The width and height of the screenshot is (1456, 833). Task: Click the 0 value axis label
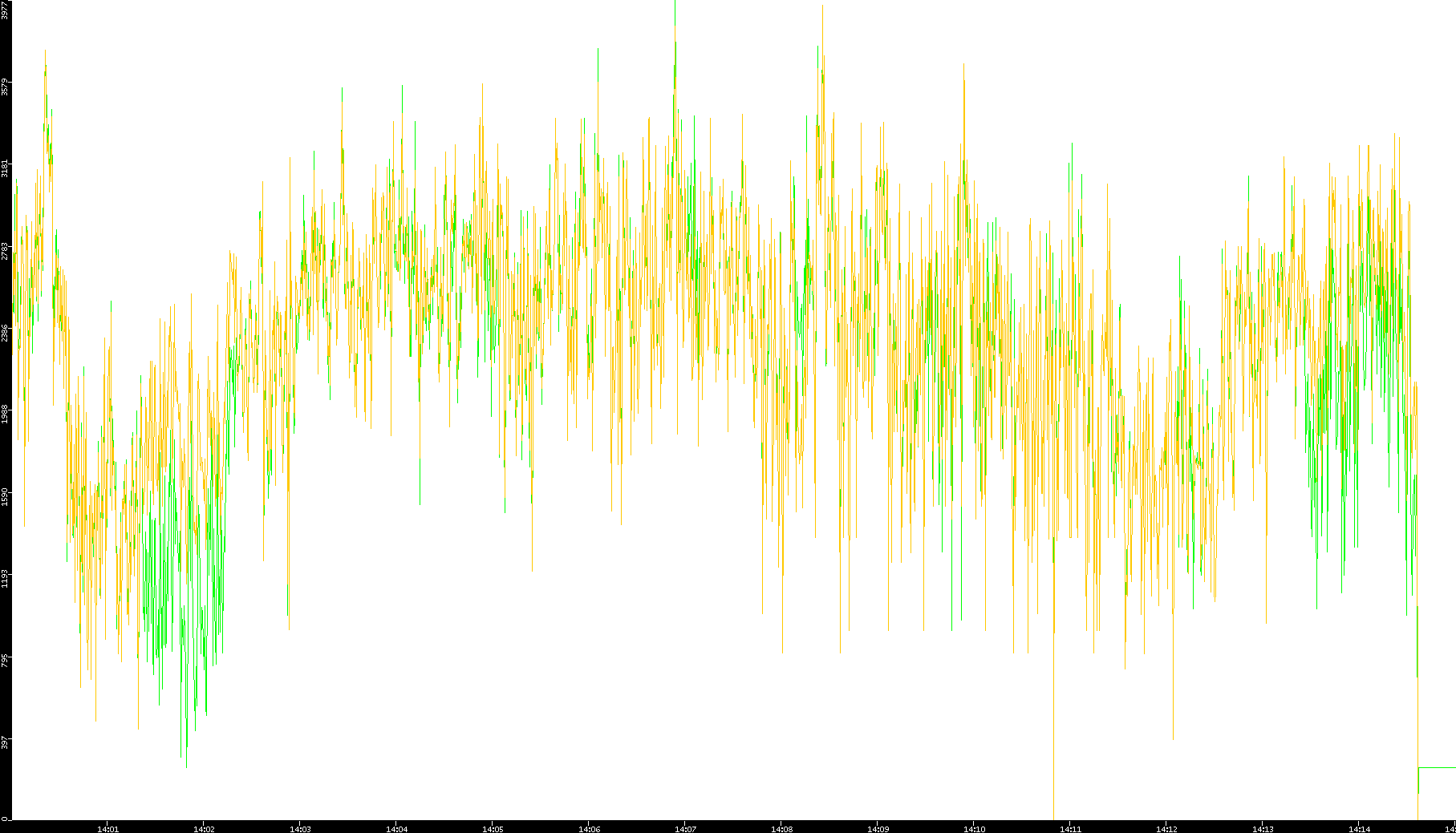point(5,819)
